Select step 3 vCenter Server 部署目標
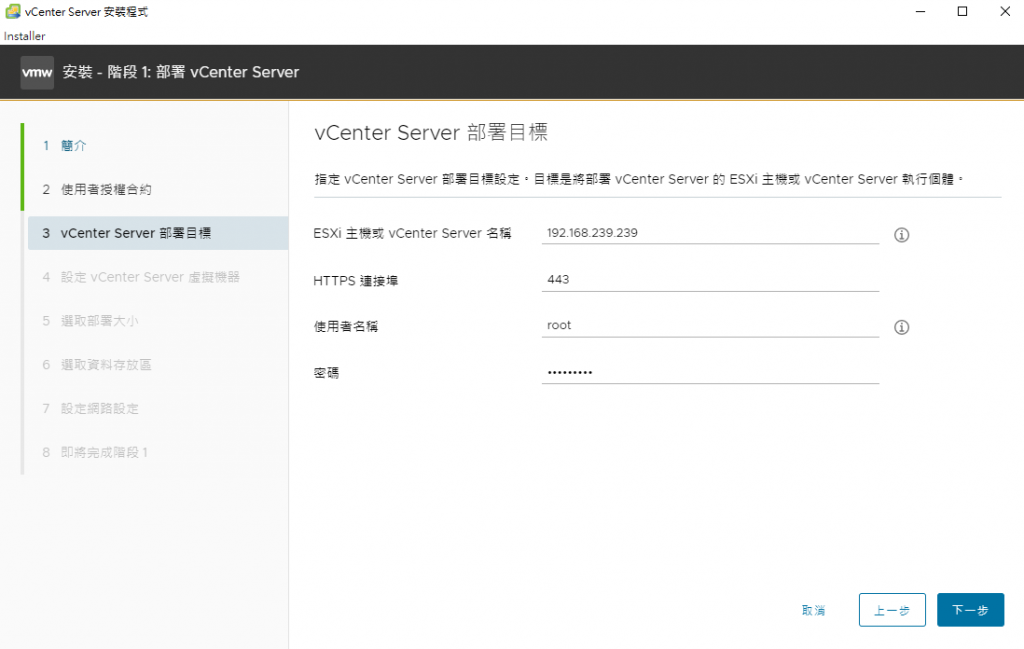 tap(158, 233)
